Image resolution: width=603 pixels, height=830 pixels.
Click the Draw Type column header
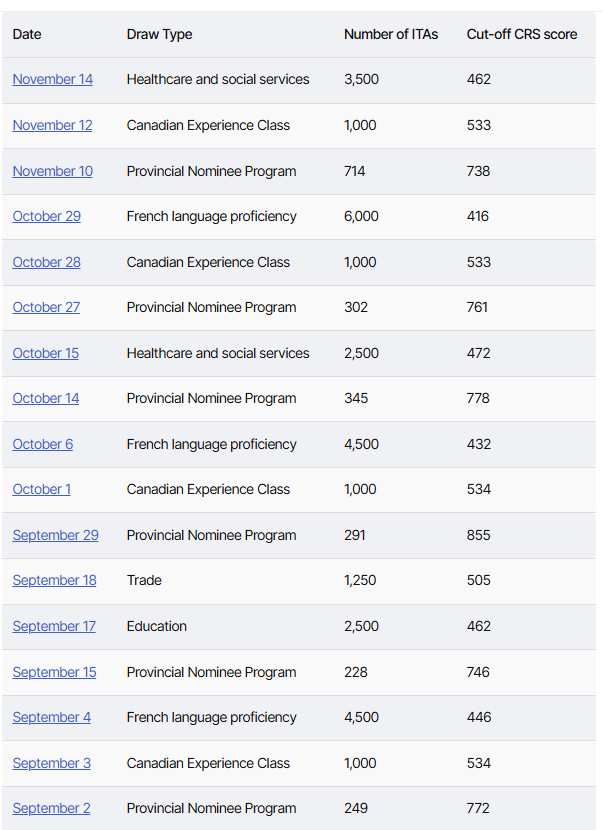coord(159,34)
